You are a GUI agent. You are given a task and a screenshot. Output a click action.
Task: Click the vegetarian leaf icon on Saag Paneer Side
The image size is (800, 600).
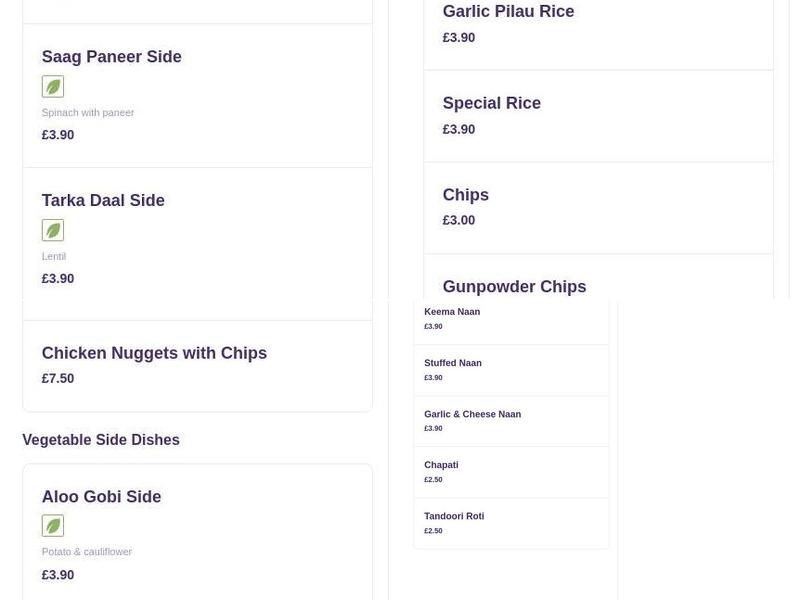[52, 86]
